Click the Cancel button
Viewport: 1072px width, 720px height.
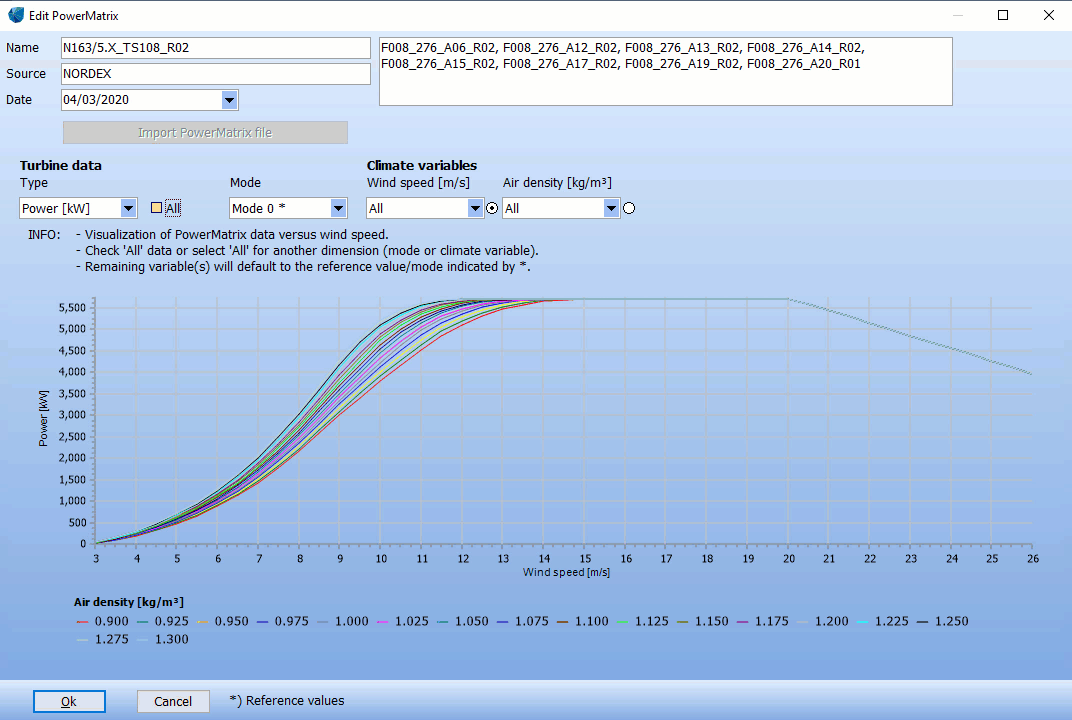173,701
